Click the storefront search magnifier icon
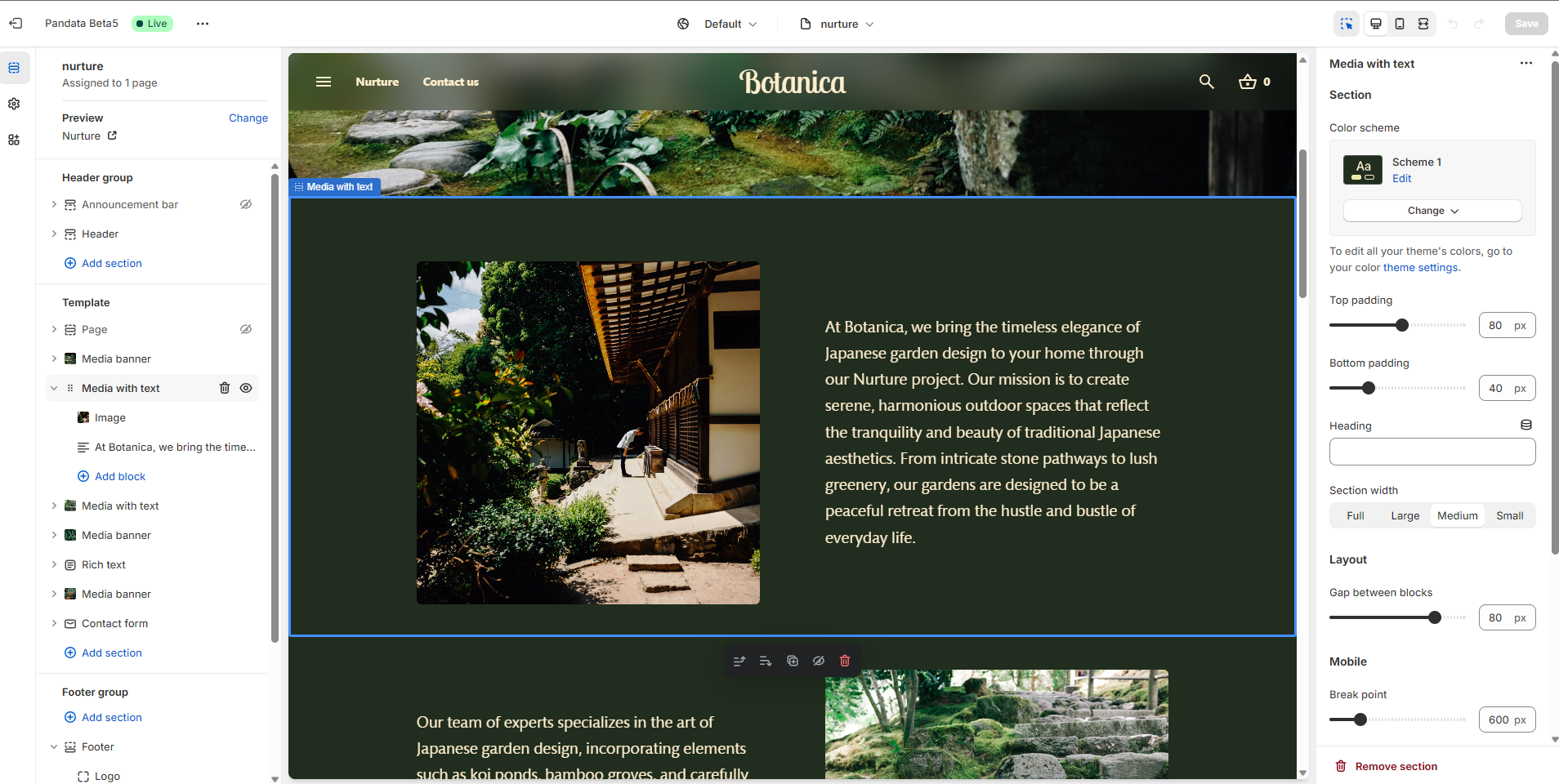 pyautogui.click(x=1206, y=82)
